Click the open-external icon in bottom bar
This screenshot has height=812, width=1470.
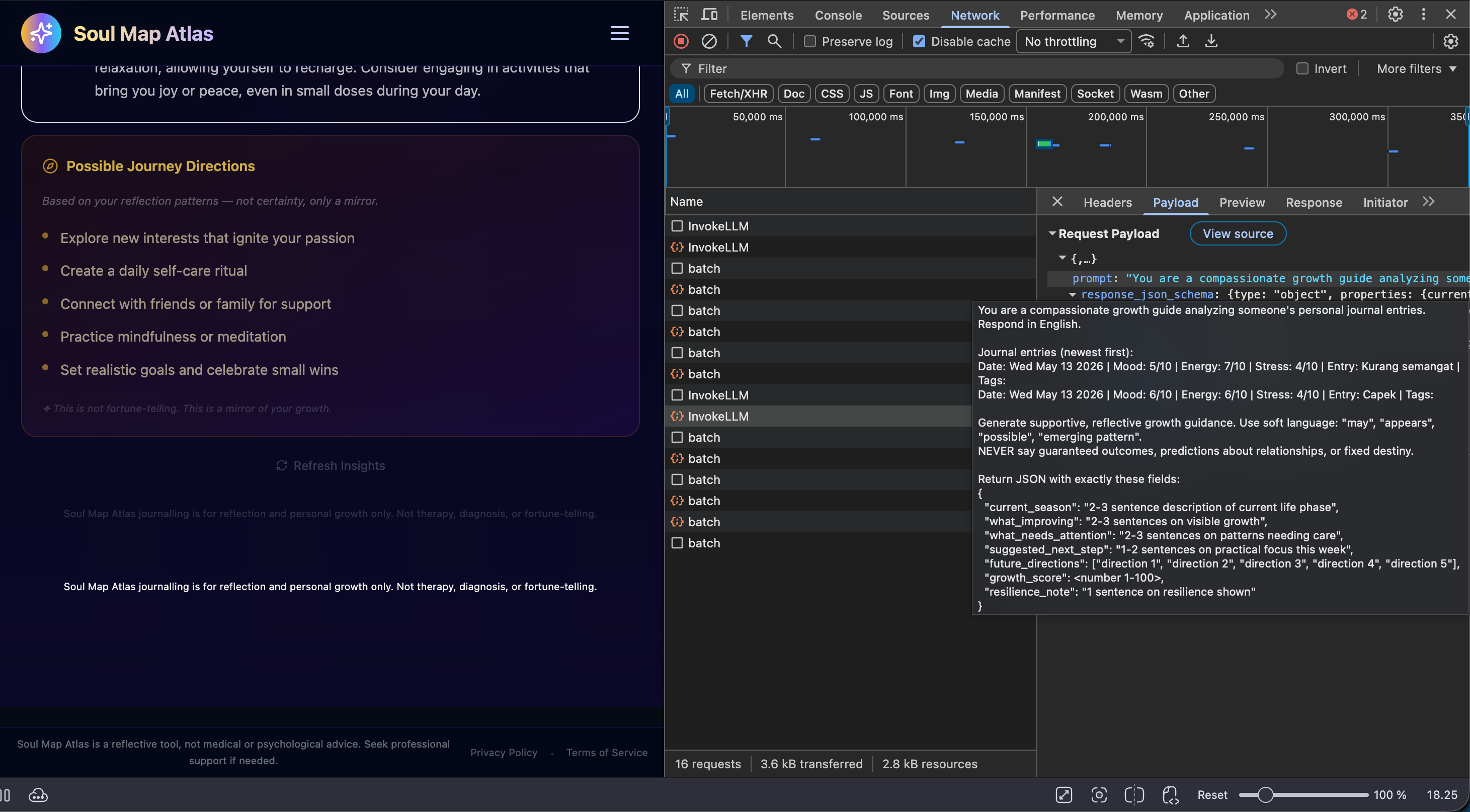(x=1064, y=795)
